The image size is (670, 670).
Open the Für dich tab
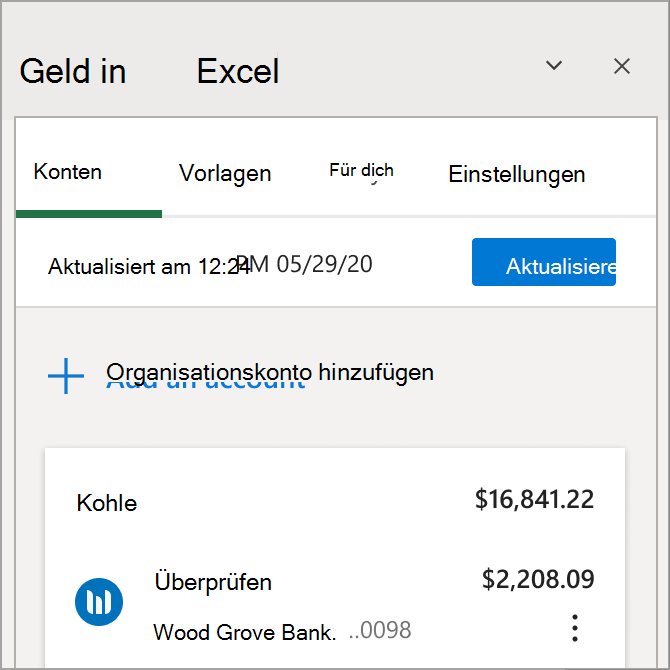(361, 171)
